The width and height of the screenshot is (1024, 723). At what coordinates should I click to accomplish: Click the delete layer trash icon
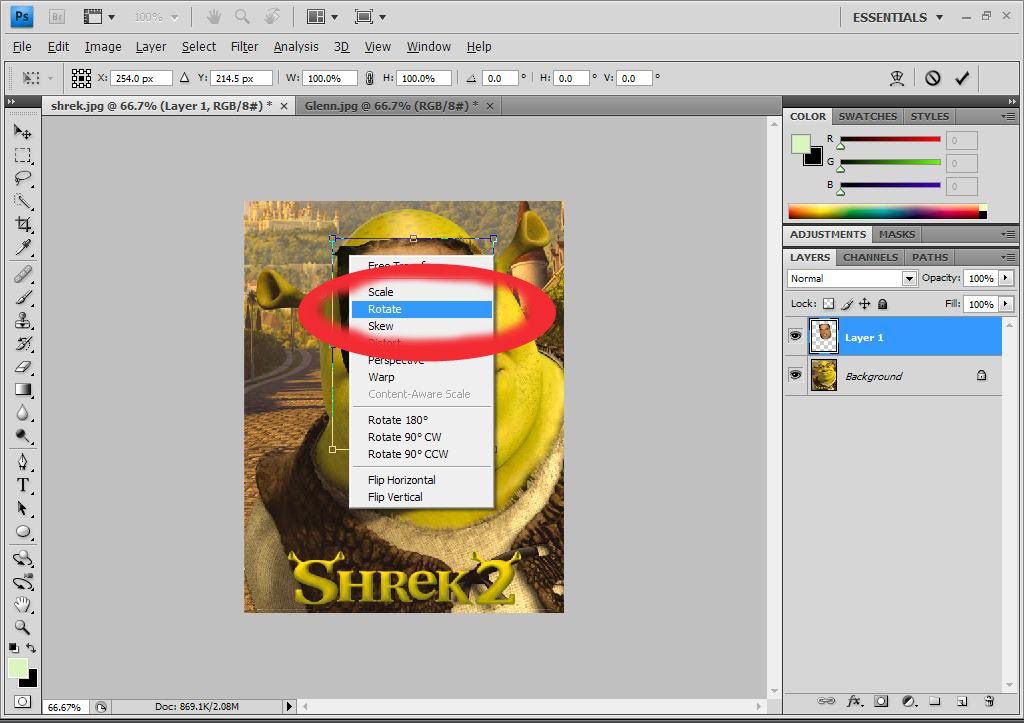tap(989, 701)
